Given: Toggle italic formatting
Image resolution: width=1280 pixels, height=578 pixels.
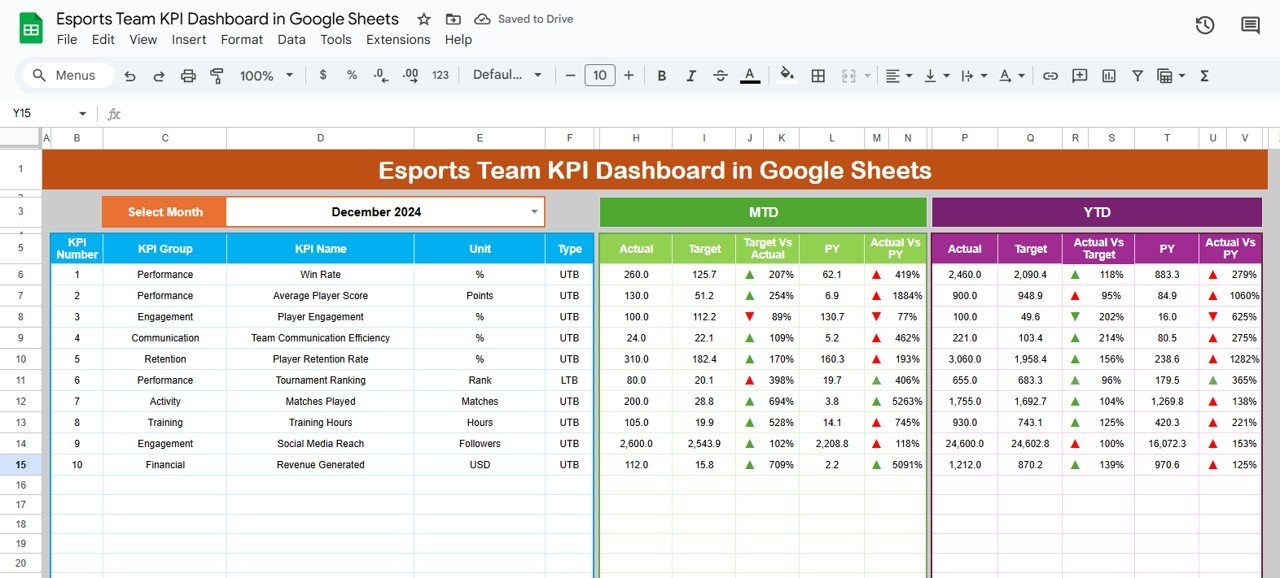Looking at the screenshot, I should coord(690,75).
